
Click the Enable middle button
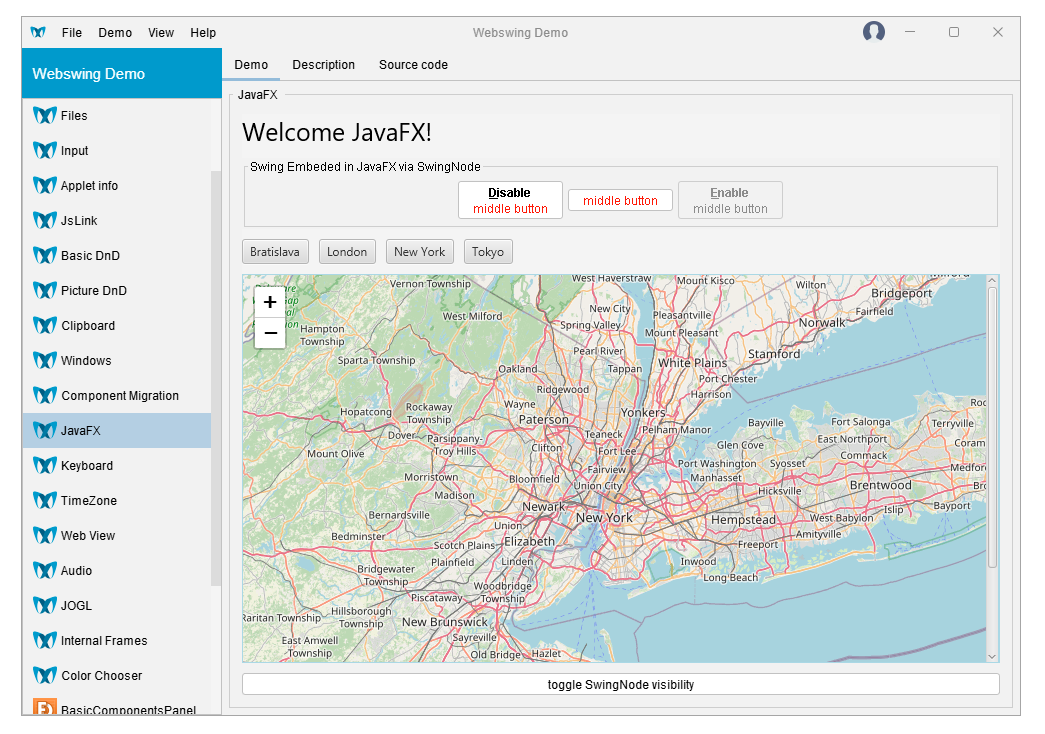(730, 200)
